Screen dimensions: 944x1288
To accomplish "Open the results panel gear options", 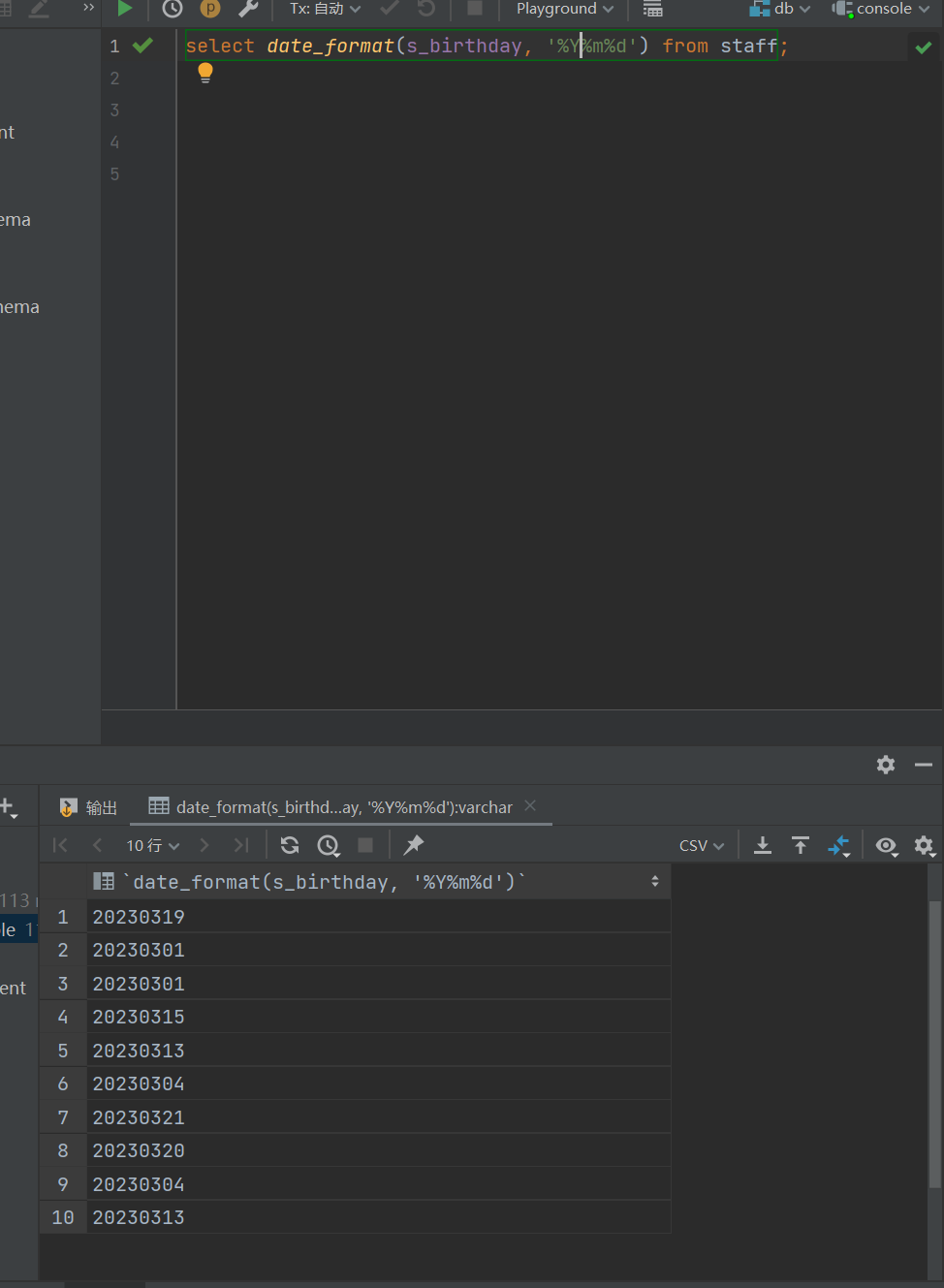I will pyautogui.click(x=886, y=765).
